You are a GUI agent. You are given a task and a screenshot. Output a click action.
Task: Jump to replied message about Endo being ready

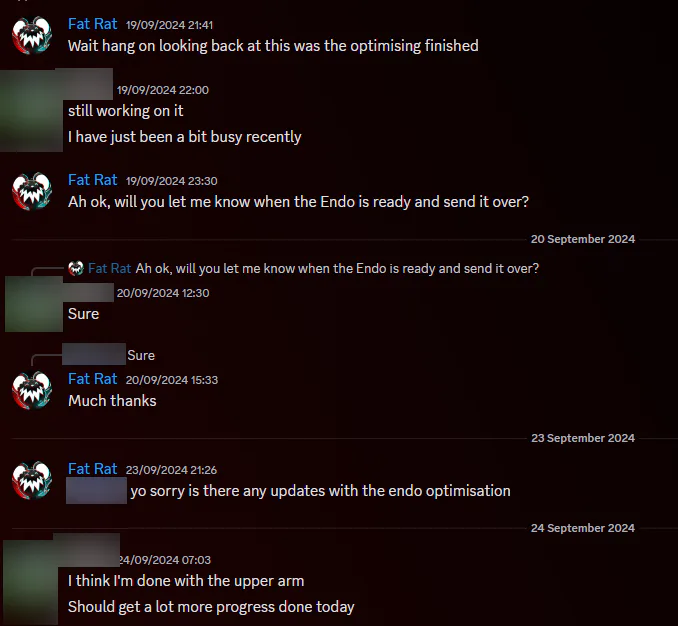click(x=337, y=268)
